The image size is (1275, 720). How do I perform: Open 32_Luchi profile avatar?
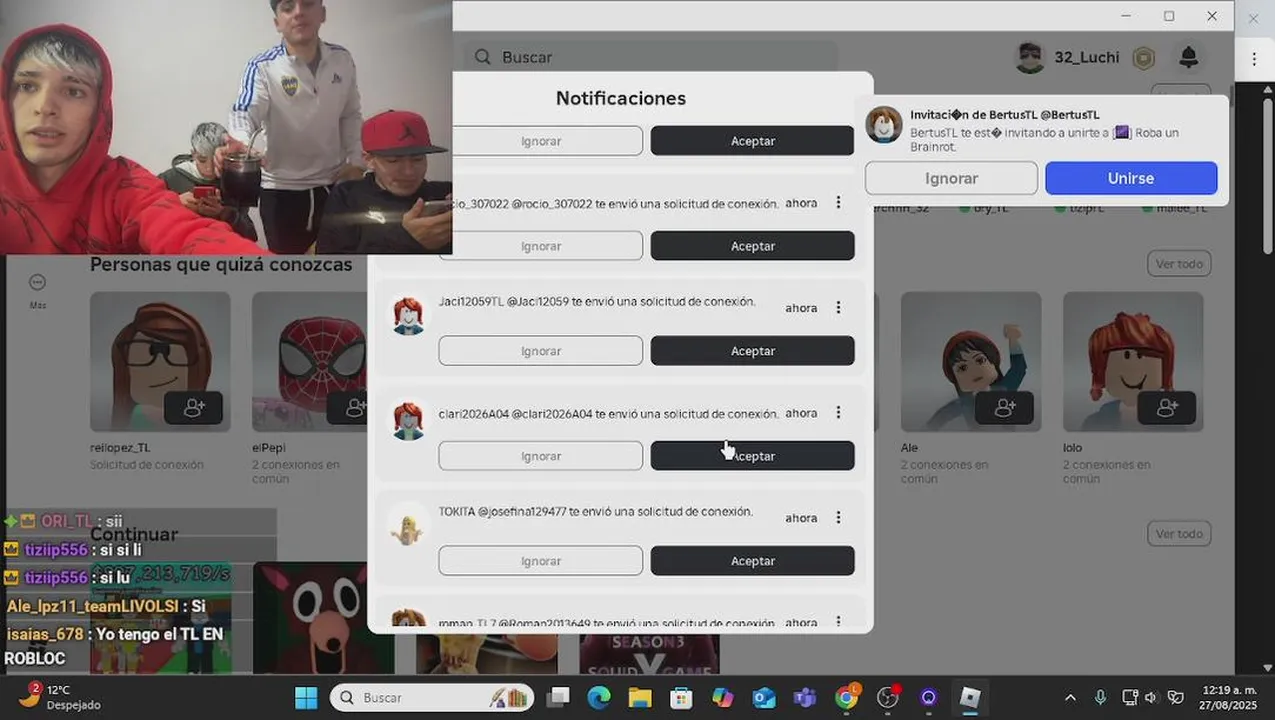[1030, 57]
